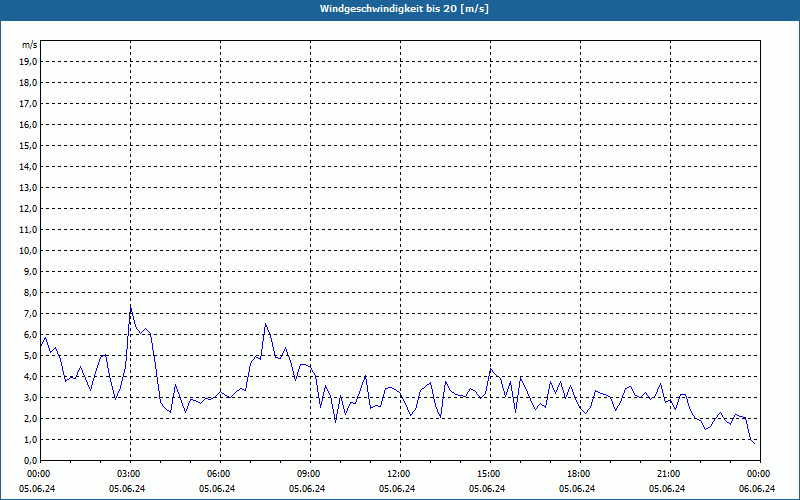Click the '05.06.24' date under 18:00
800x500 pixels.
[x=577, y=489]
